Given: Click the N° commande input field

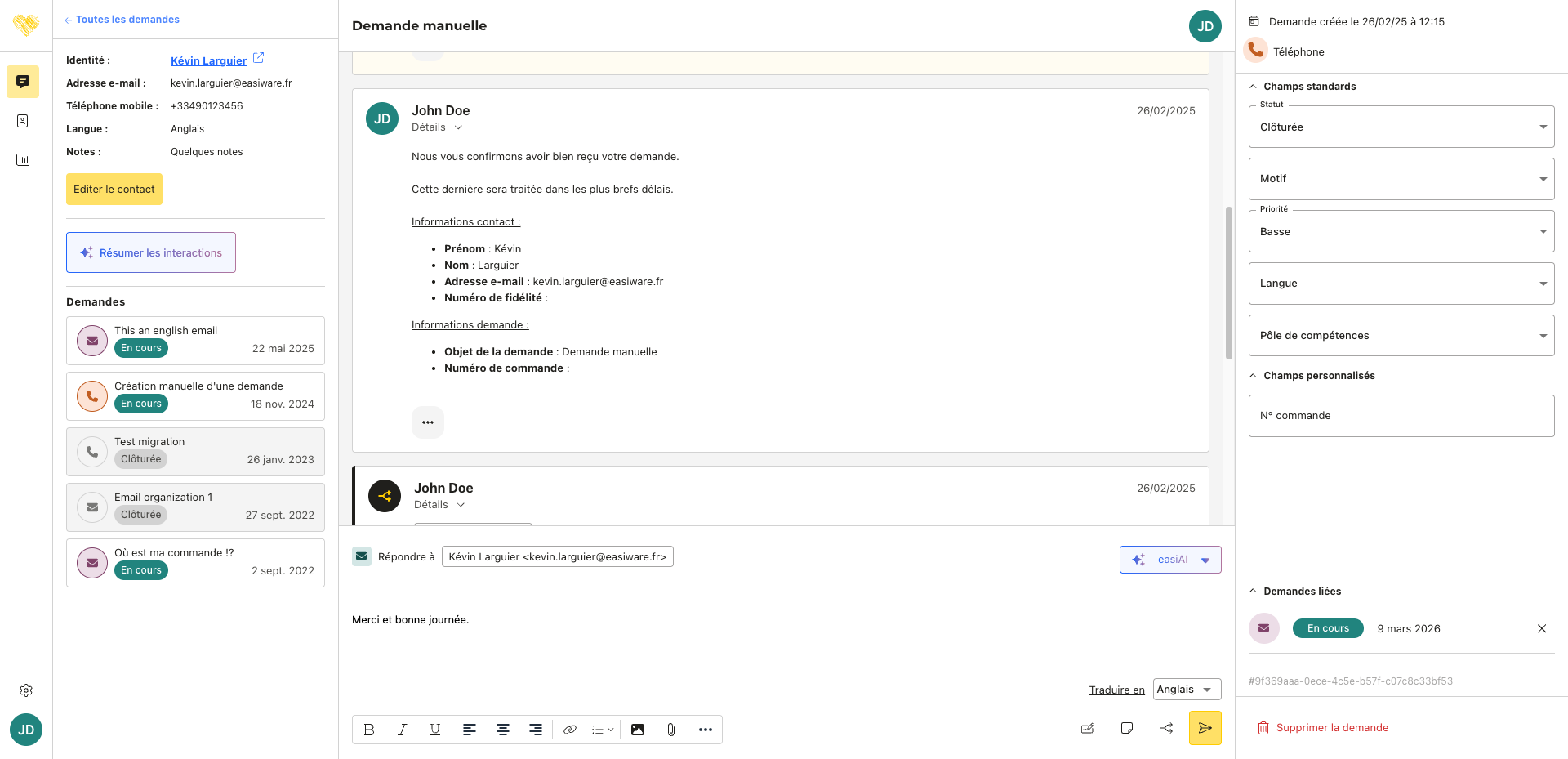Looking at the screenshot, I should [1401, 416].
